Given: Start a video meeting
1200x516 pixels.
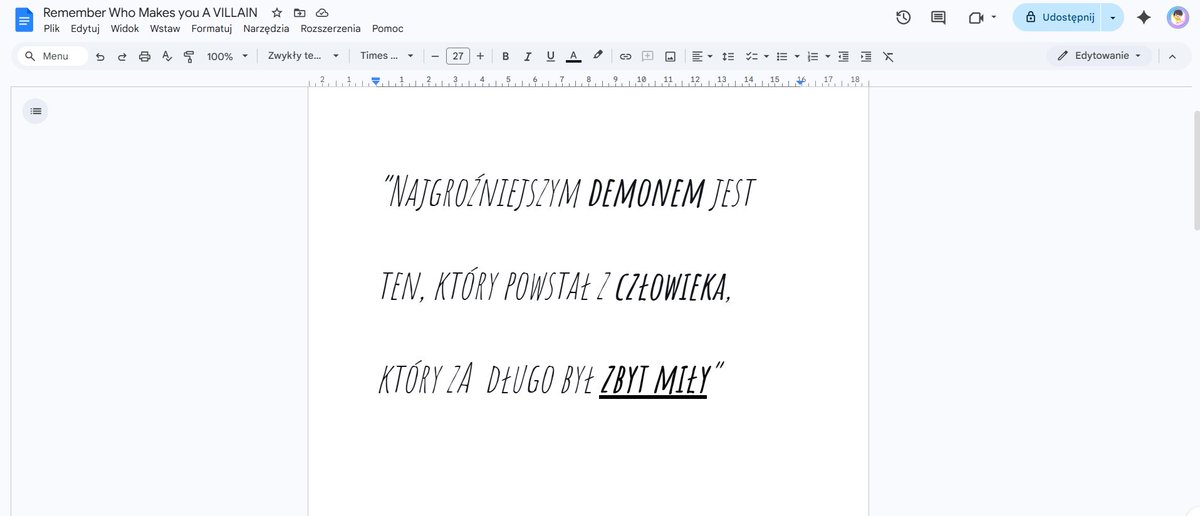Looking at the screenshot, I should coord(976,17).
